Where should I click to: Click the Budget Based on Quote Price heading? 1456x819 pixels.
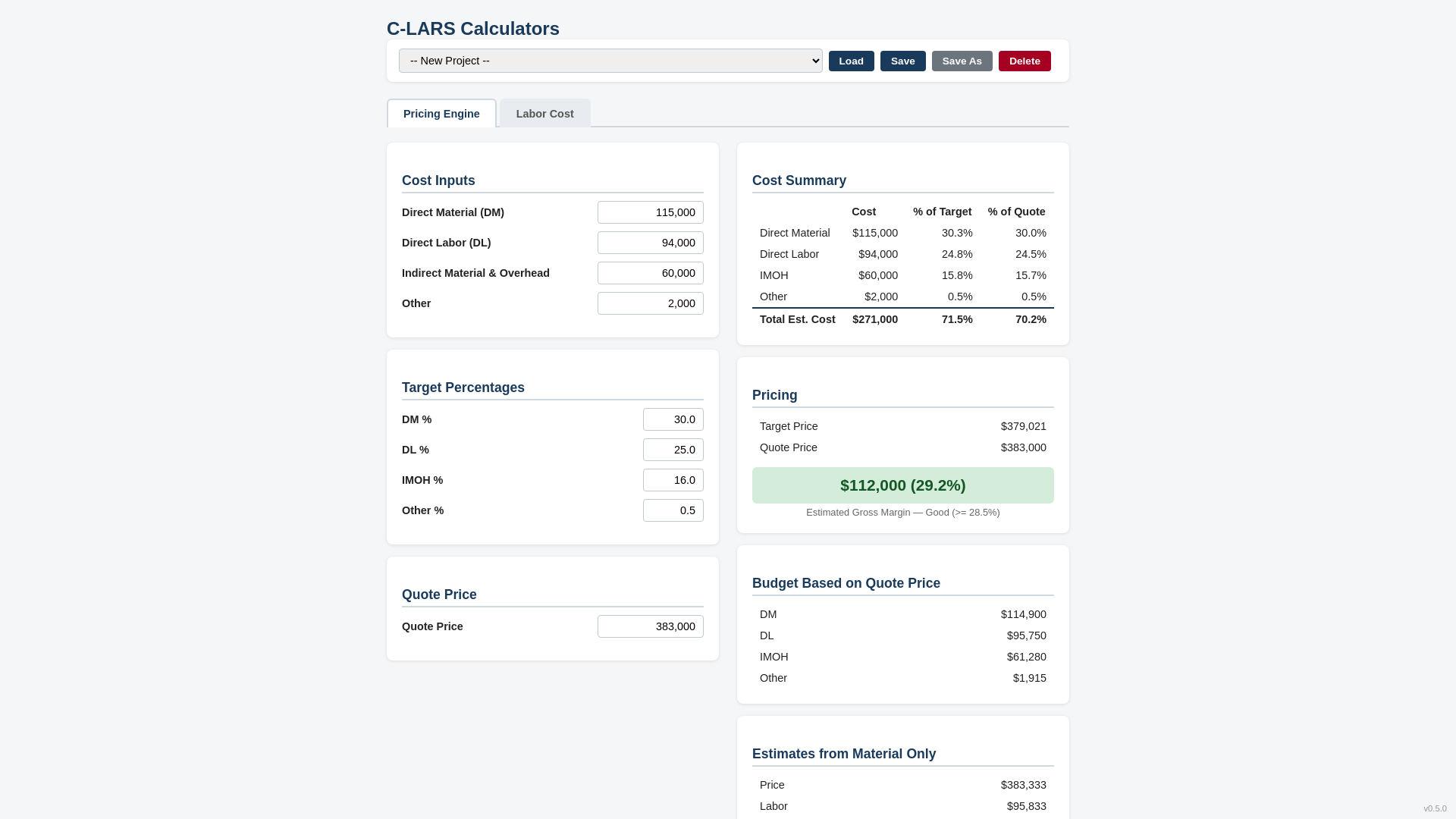point(846,583)
